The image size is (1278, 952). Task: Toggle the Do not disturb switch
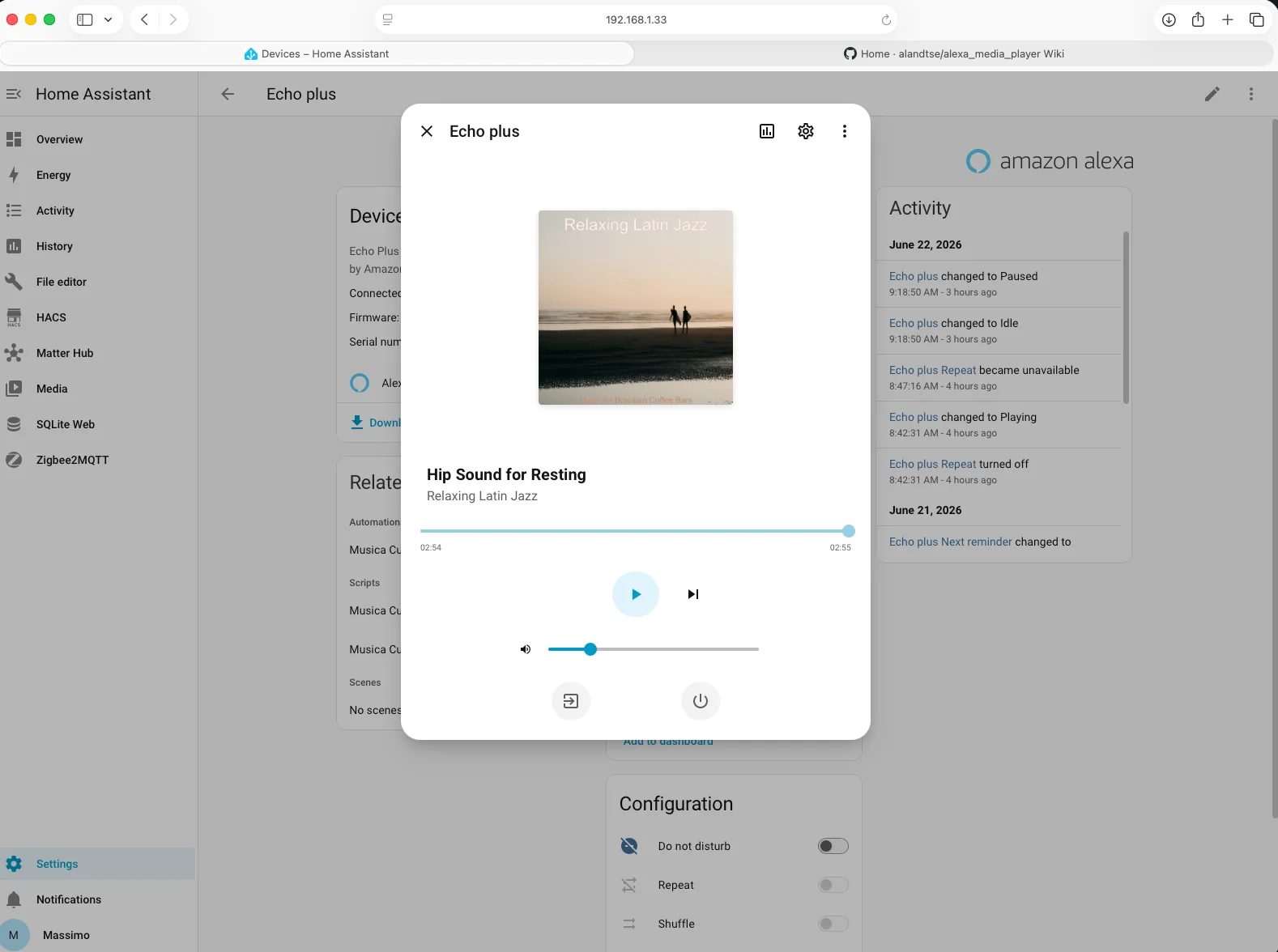pyautogui.click(x=833, y=846)
